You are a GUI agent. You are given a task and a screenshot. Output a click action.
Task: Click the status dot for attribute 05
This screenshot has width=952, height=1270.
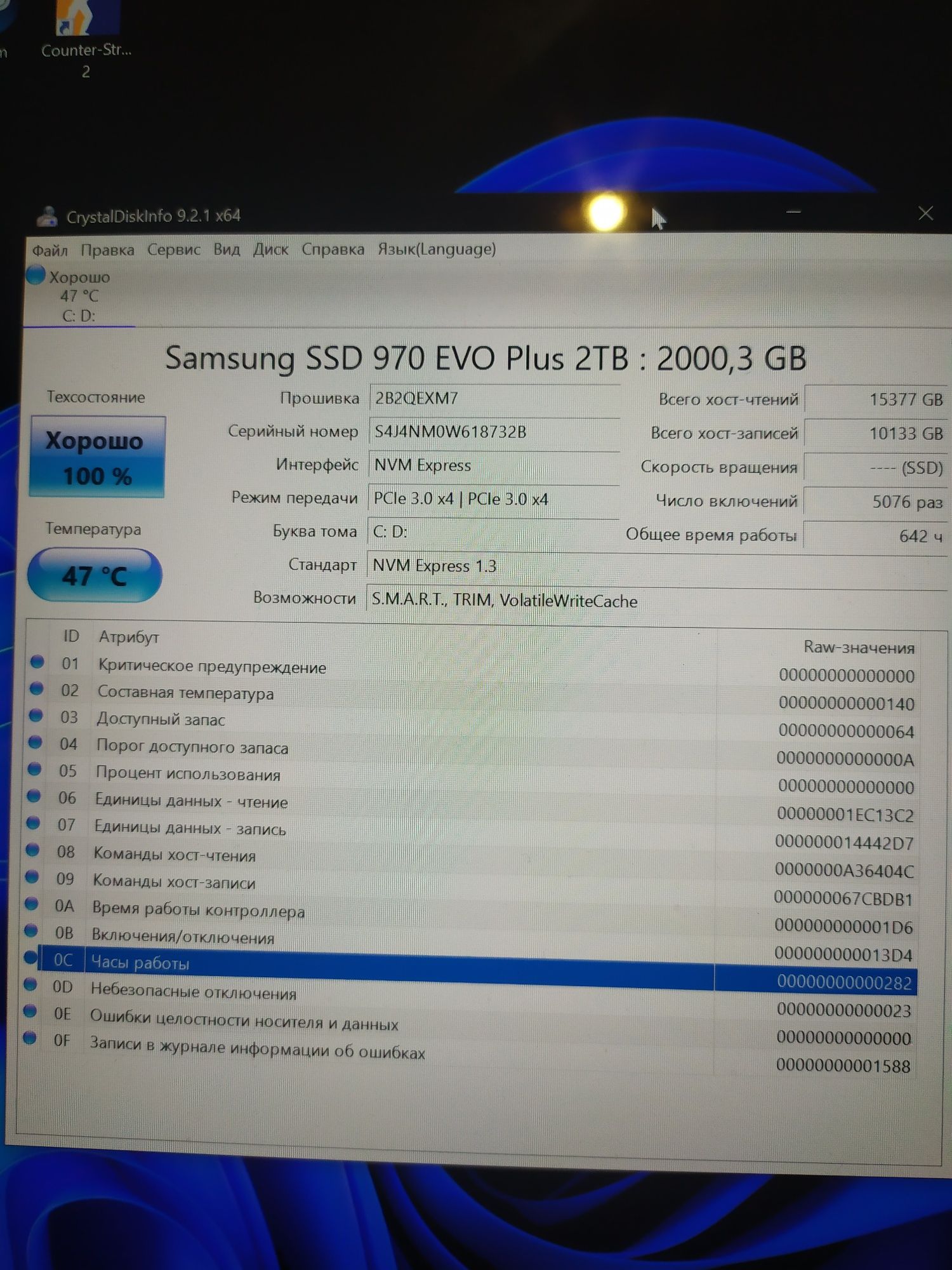tap(35, 769)
